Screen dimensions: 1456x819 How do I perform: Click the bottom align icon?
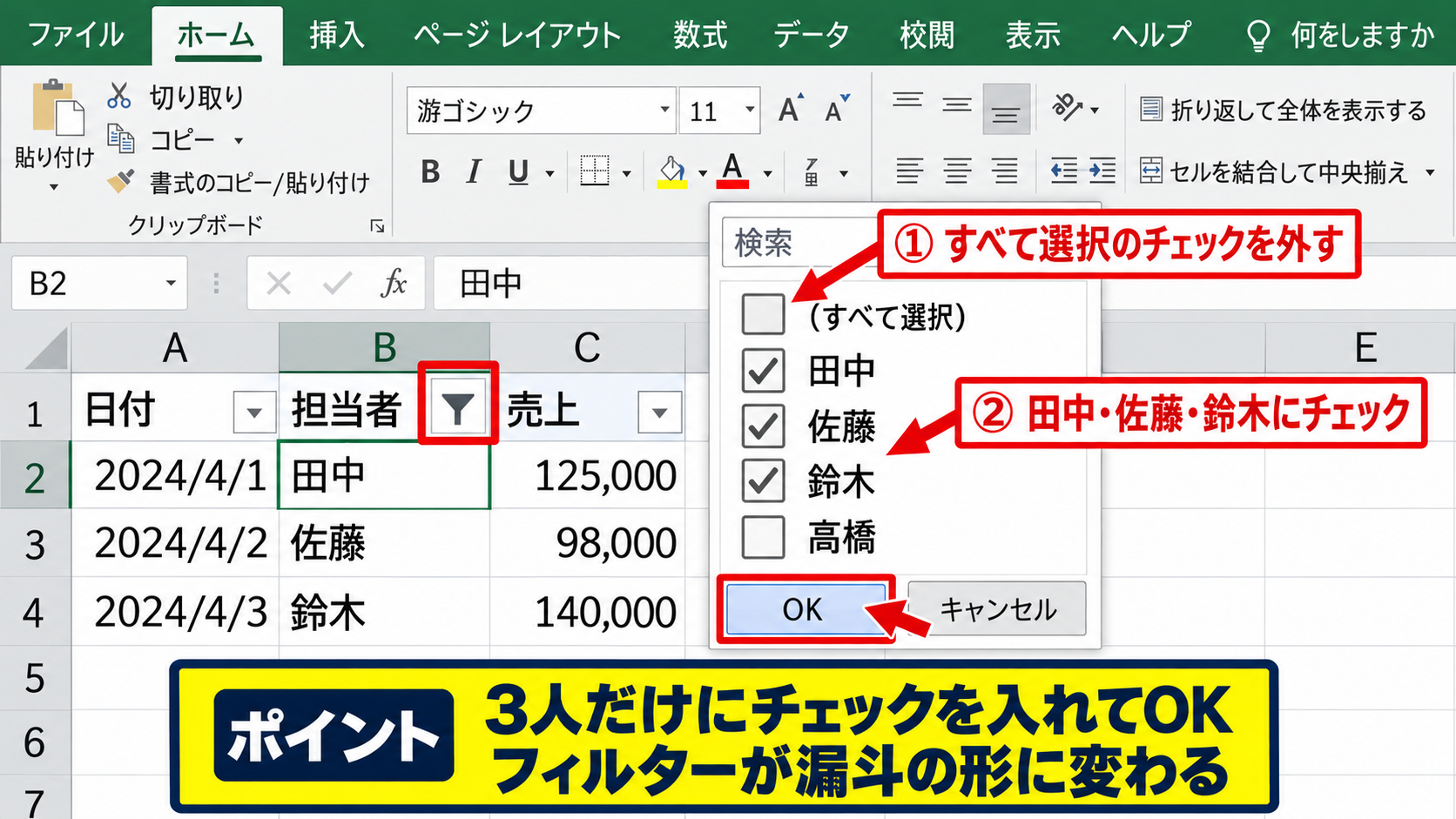[1006, 110]
